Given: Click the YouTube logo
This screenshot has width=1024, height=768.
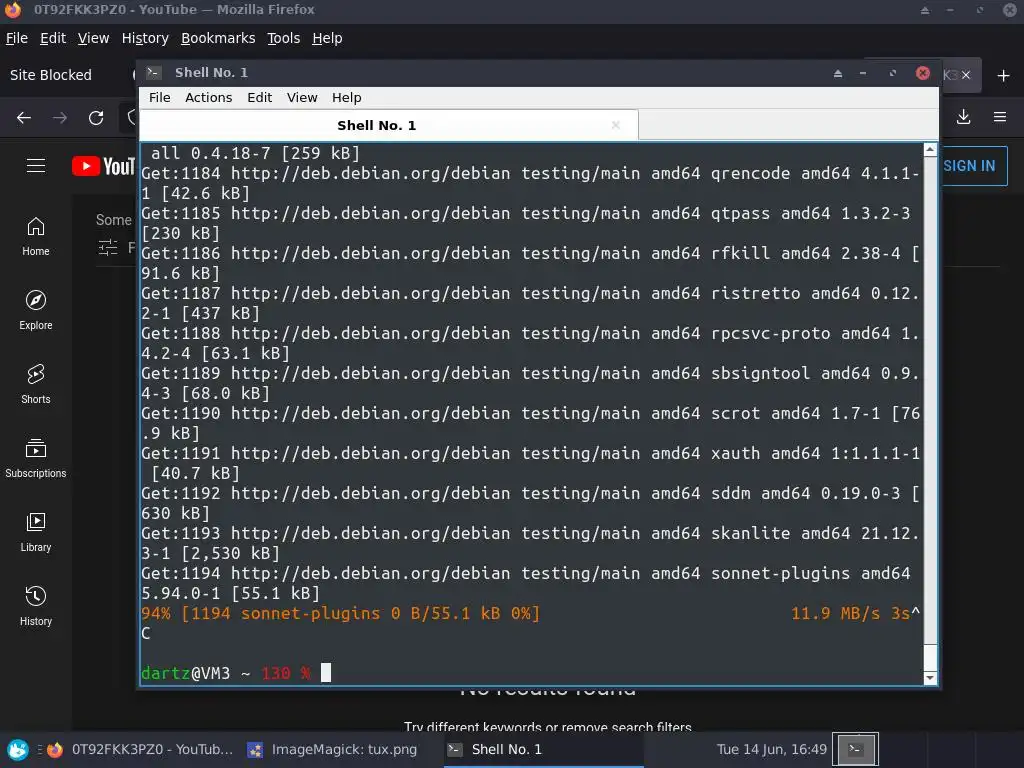Looking at the screenshot, I should 103,166.
